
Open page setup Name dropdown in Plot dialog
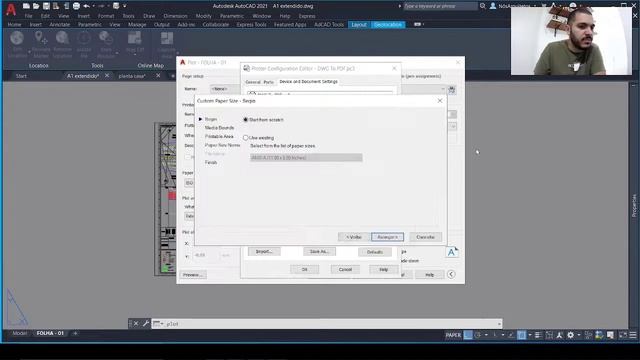point(224,89)
